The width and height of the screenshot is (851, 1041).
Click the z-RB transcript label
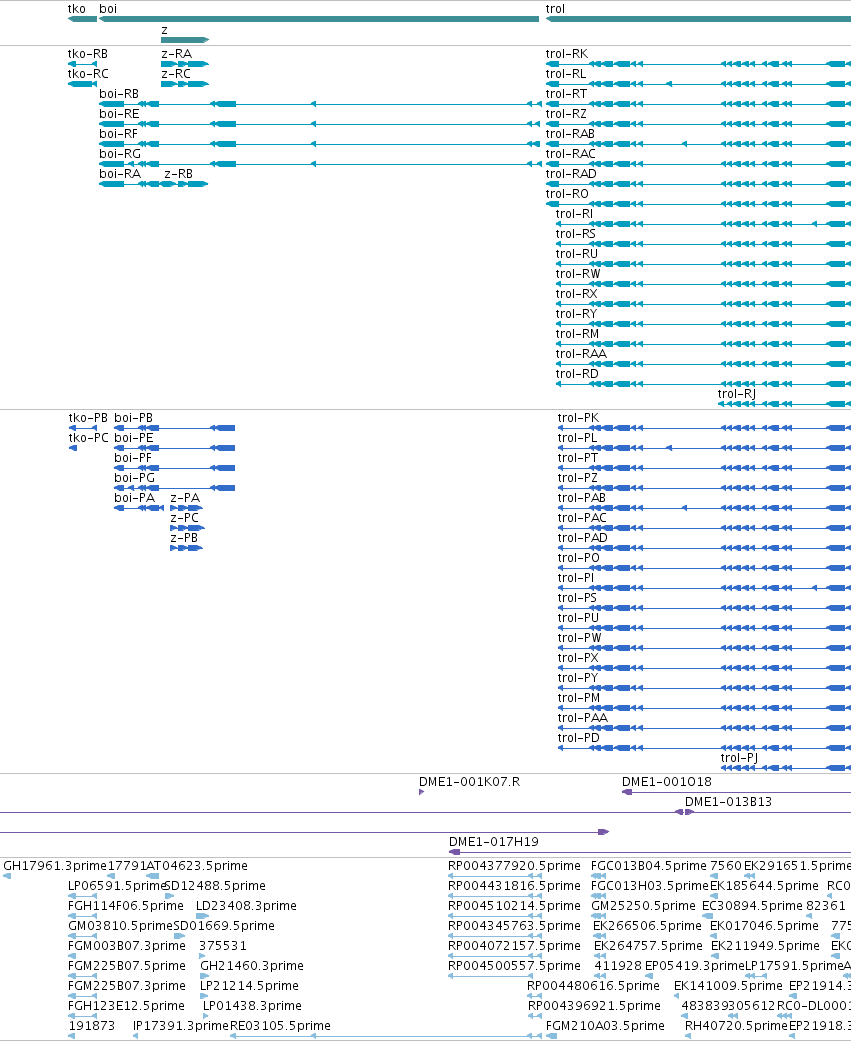179,174
